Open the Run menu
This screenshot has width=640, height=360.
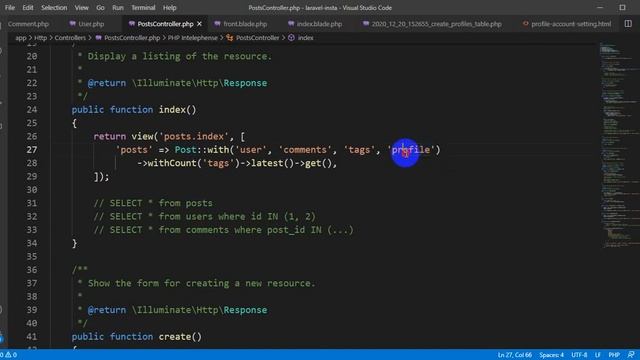coord(118,8)
